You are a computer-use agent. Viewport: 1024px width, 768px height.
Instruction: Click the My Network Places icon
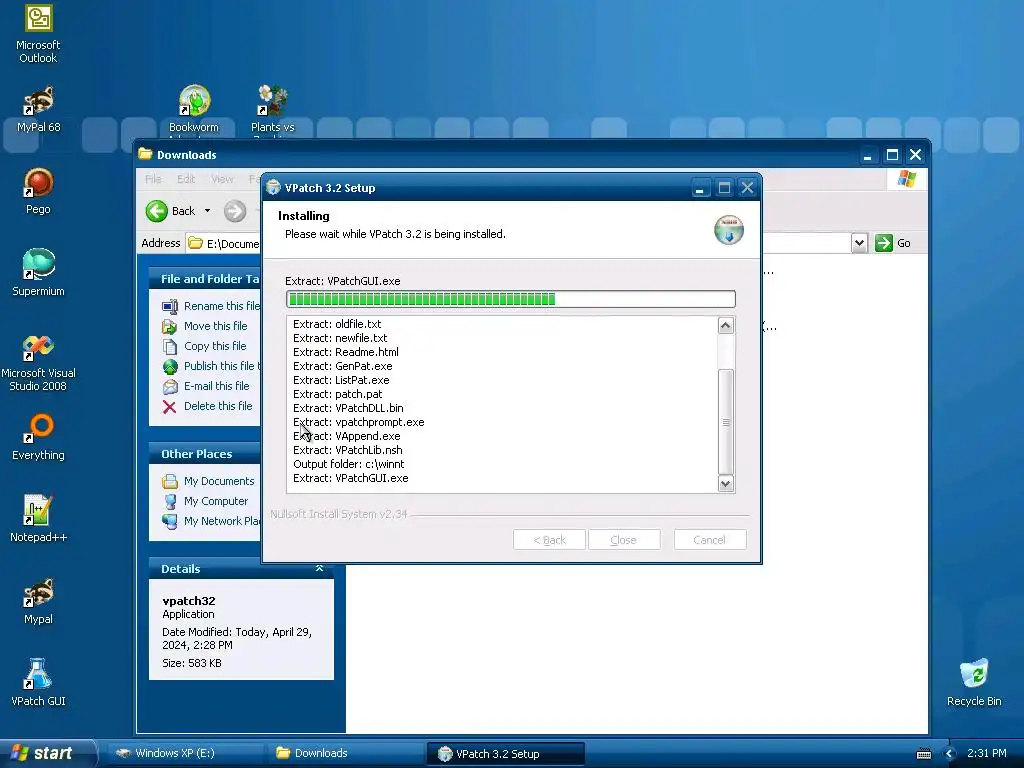170,521
